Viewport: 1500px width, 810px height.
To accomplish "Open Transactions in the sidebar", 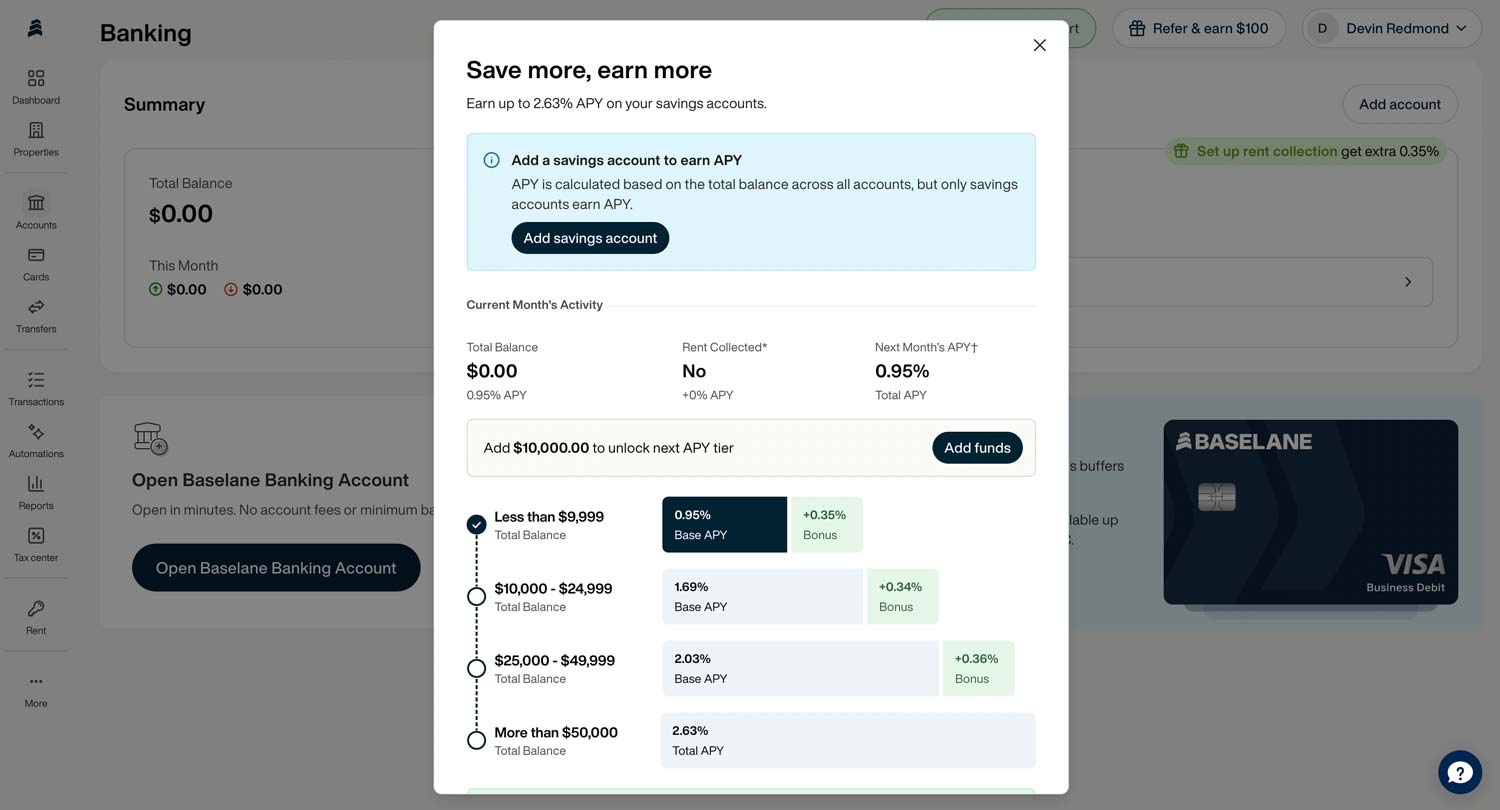I will 36,389.
